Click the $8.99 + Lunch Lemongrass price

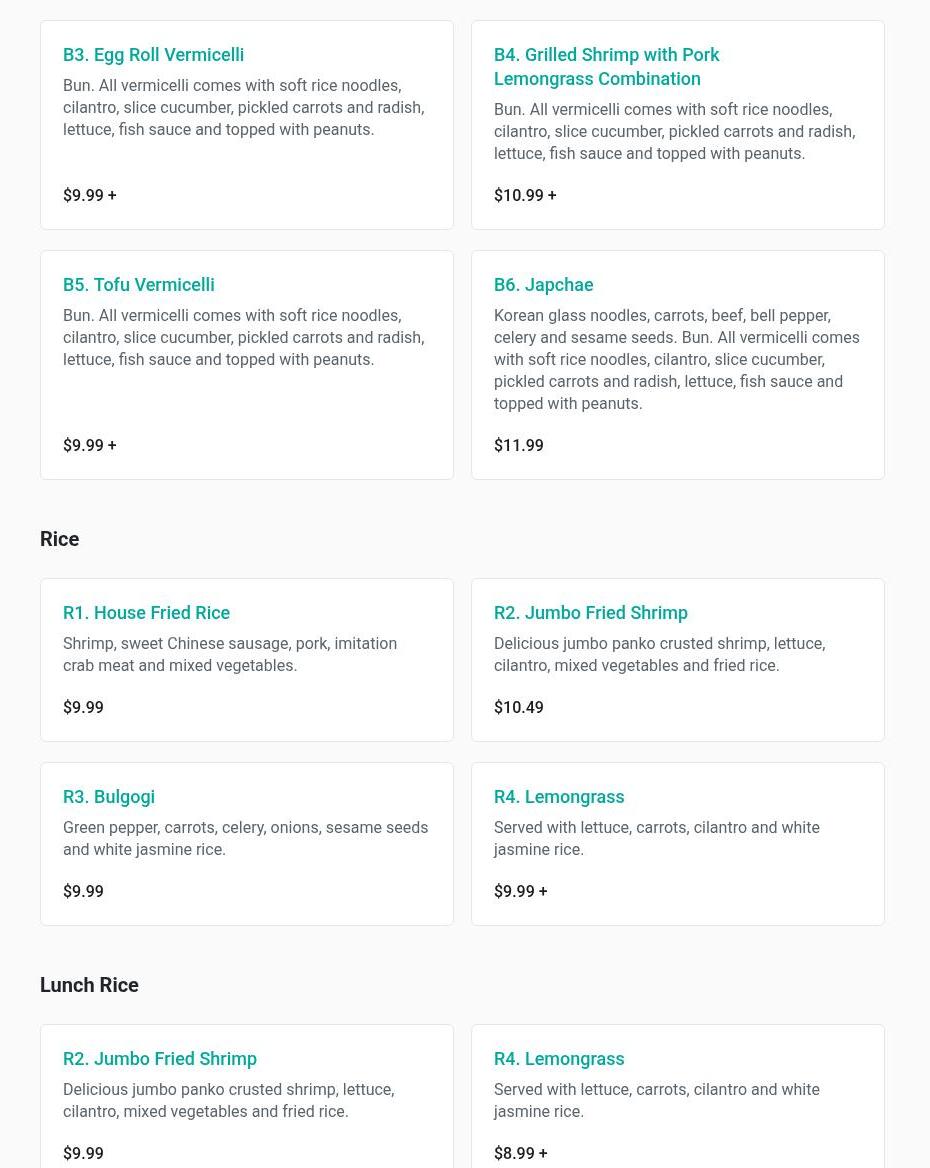[521, 1154]
